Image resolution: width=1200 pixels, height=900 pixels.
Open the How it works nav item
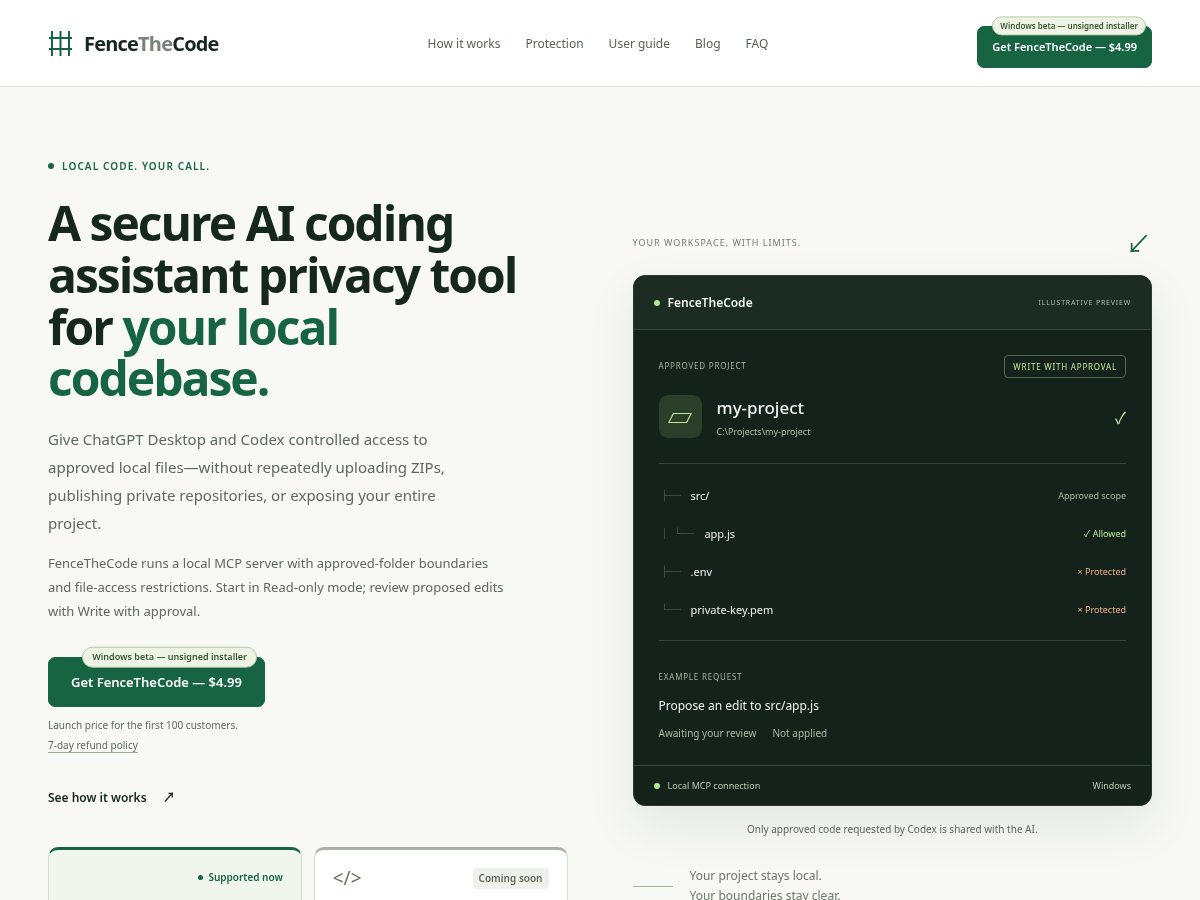[x=464, y=44]
